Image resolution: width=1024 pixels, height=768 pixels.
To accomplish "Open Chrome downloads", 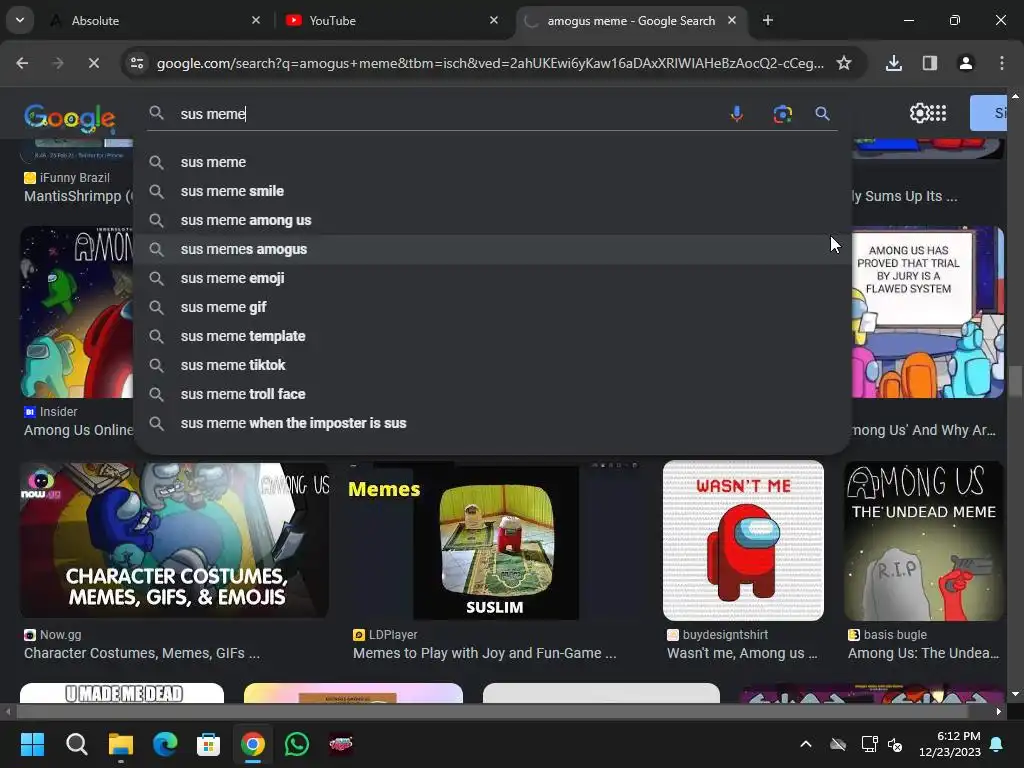I will pyautogui.click(x=893, y=63).
